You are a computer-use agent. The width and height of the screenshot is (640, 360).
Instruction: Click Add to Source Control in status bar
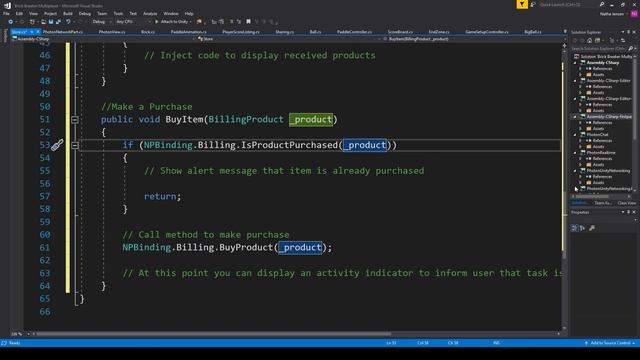click(611, 343)
